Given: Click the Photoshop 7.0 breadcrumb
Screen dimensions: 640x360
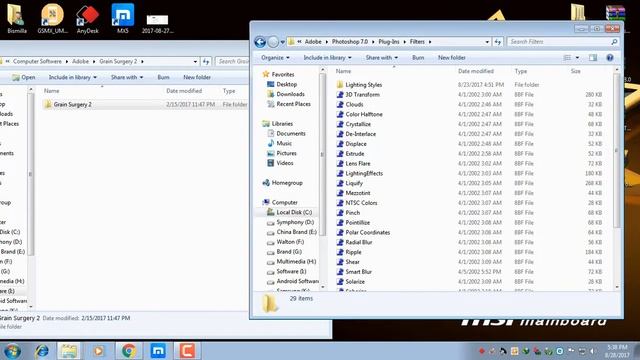Looking at the screenshot, I should pos(350,42).
